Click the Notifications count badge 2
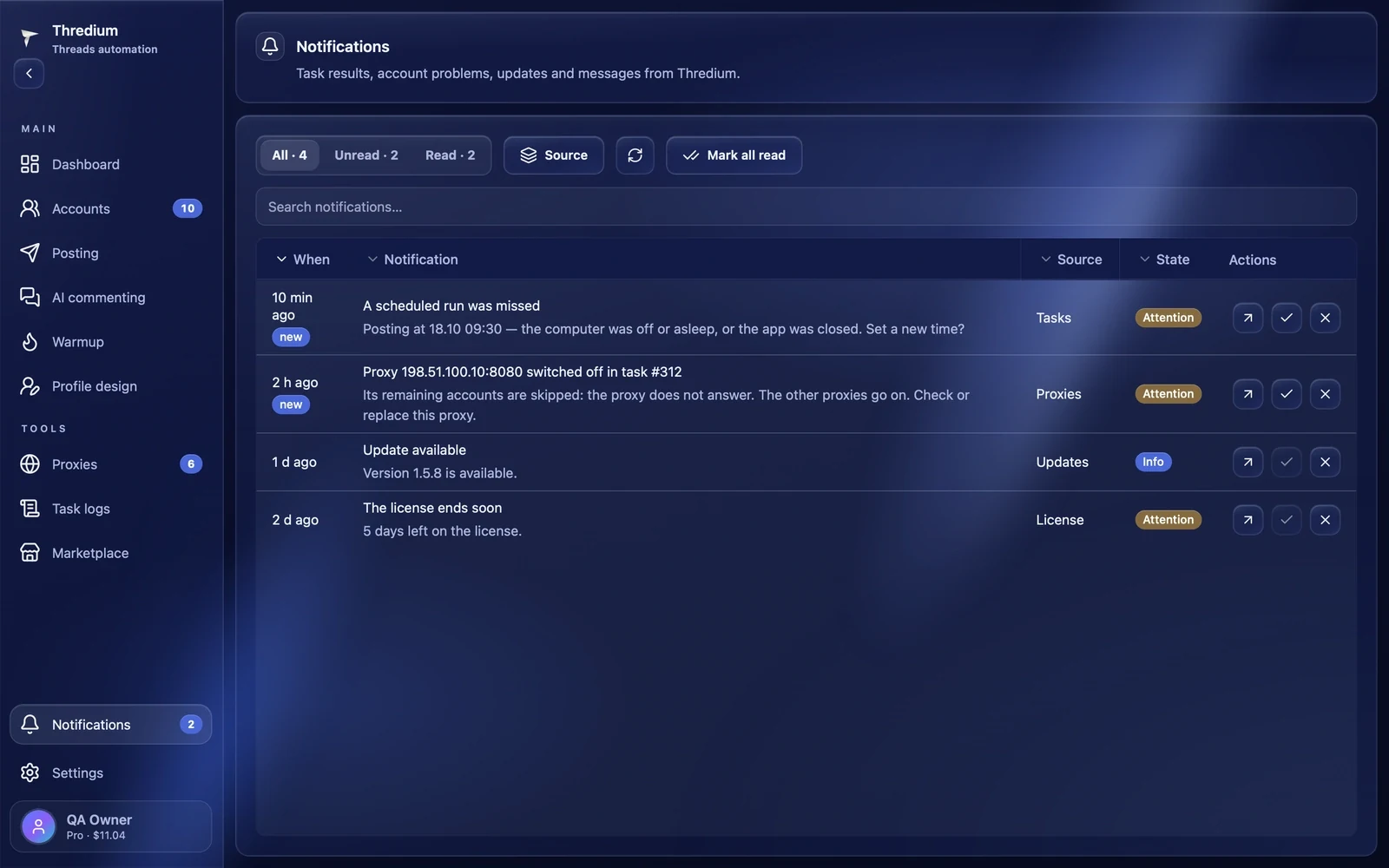The width and height of the screenshot is (1389, 868). tap(191, 724)
